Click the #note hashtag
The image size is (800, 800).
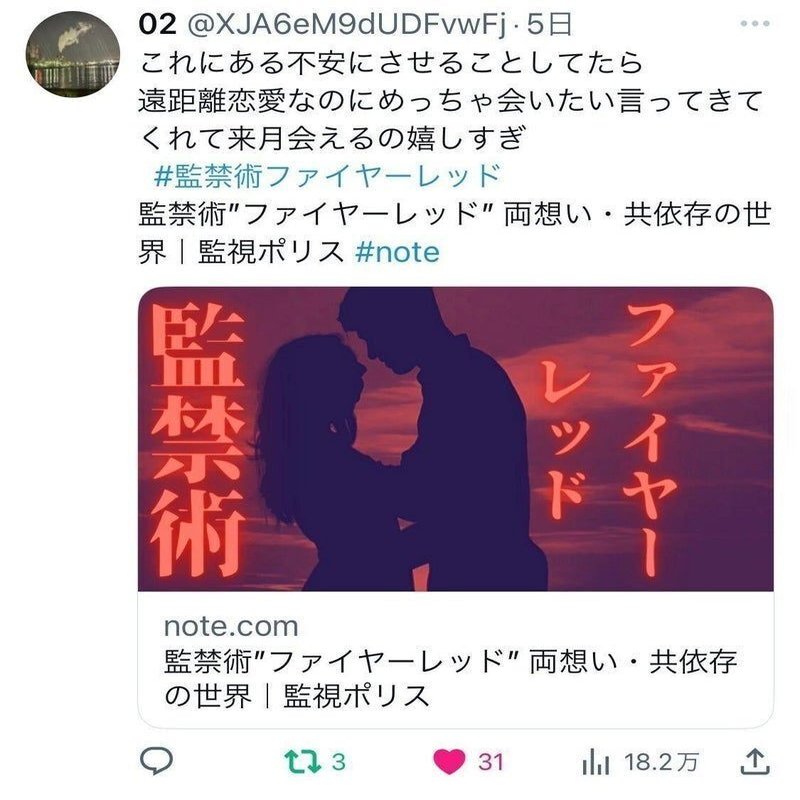coord(397,252)
